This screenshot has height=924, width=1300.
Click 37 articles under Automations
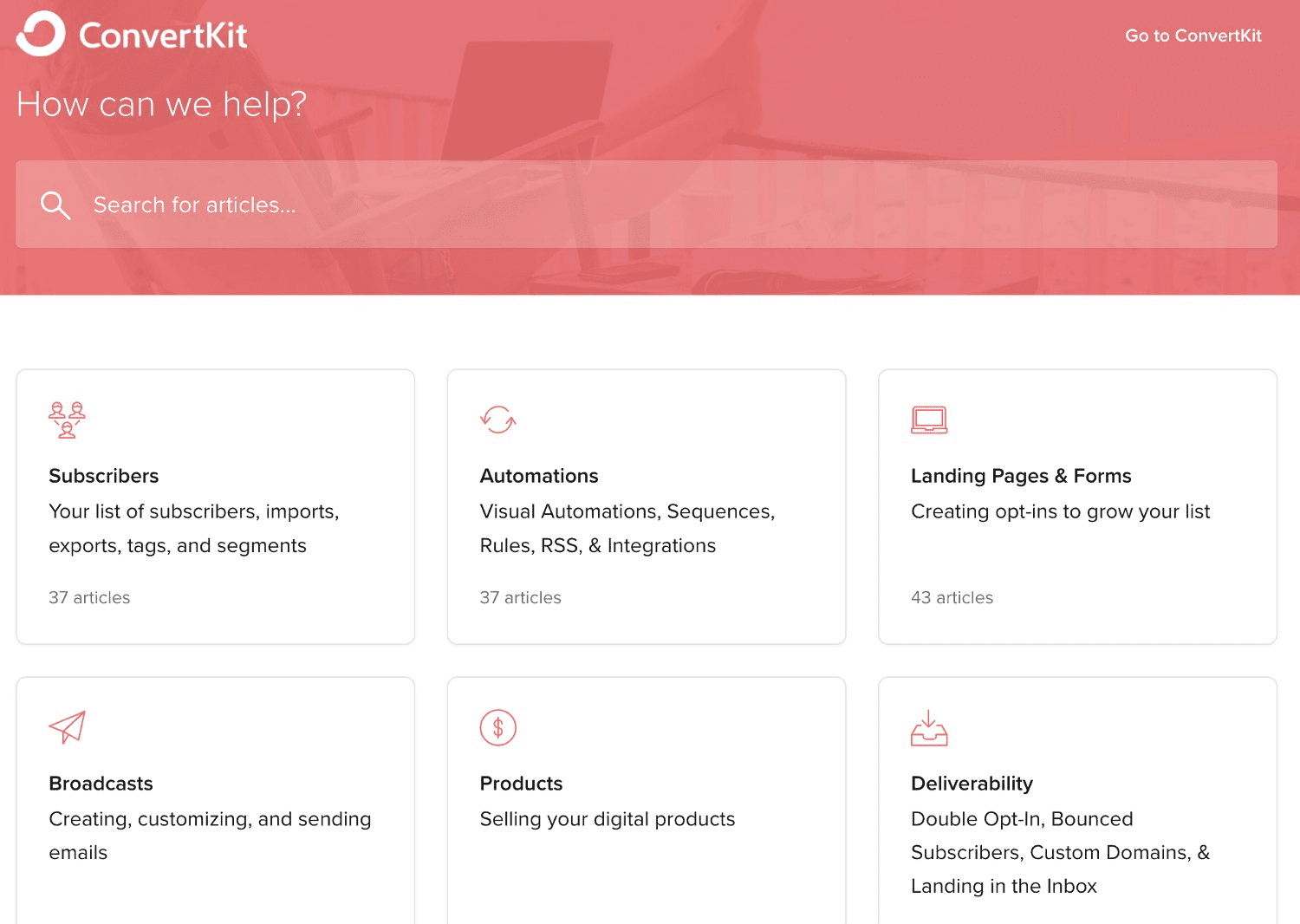click(x=520, y=597)
